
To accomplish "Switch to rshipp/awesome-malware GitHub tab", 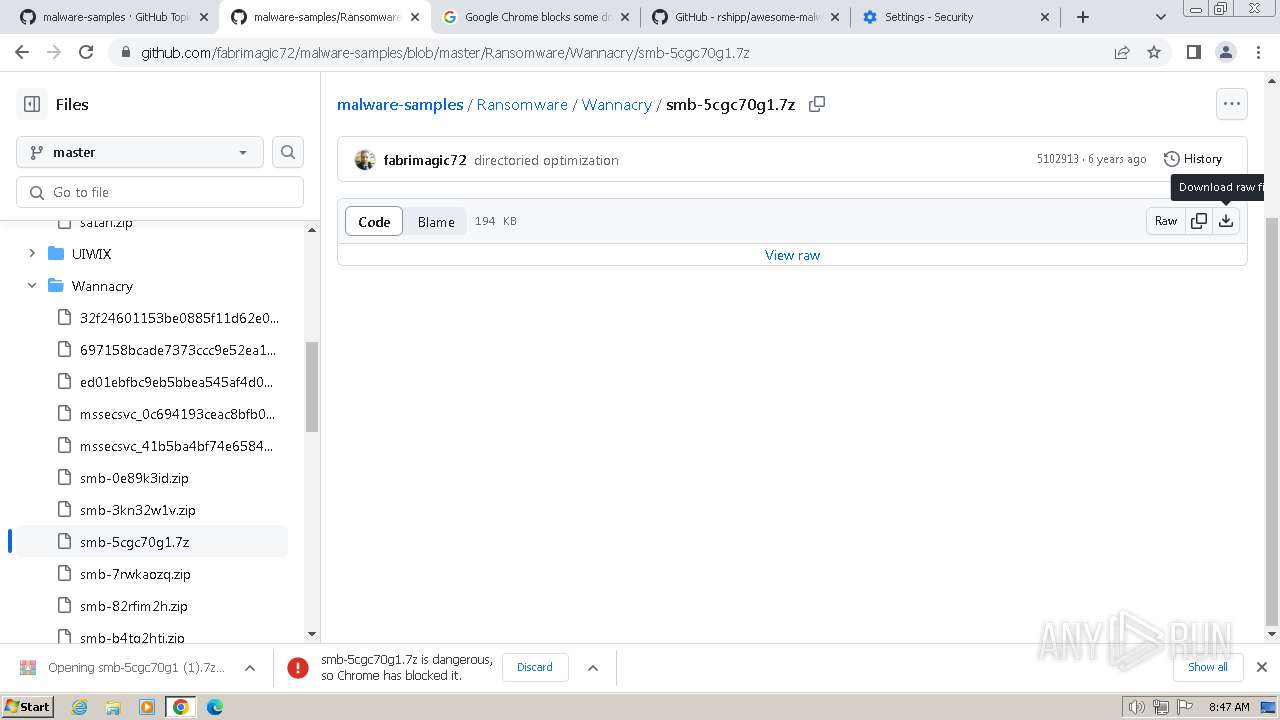I will click(746, 17).
